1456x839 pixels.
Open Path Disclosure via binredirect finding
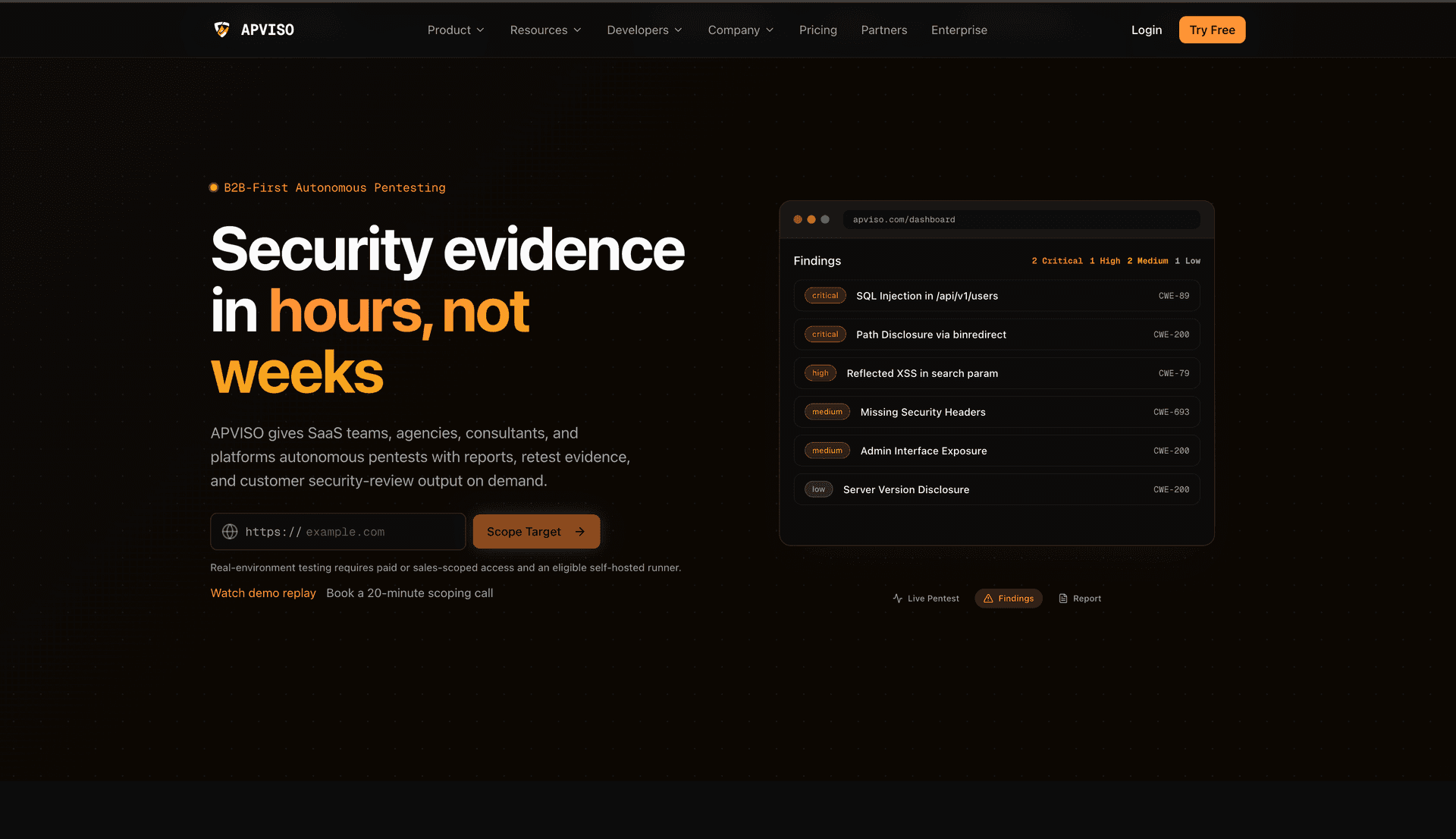coord(996,335)
